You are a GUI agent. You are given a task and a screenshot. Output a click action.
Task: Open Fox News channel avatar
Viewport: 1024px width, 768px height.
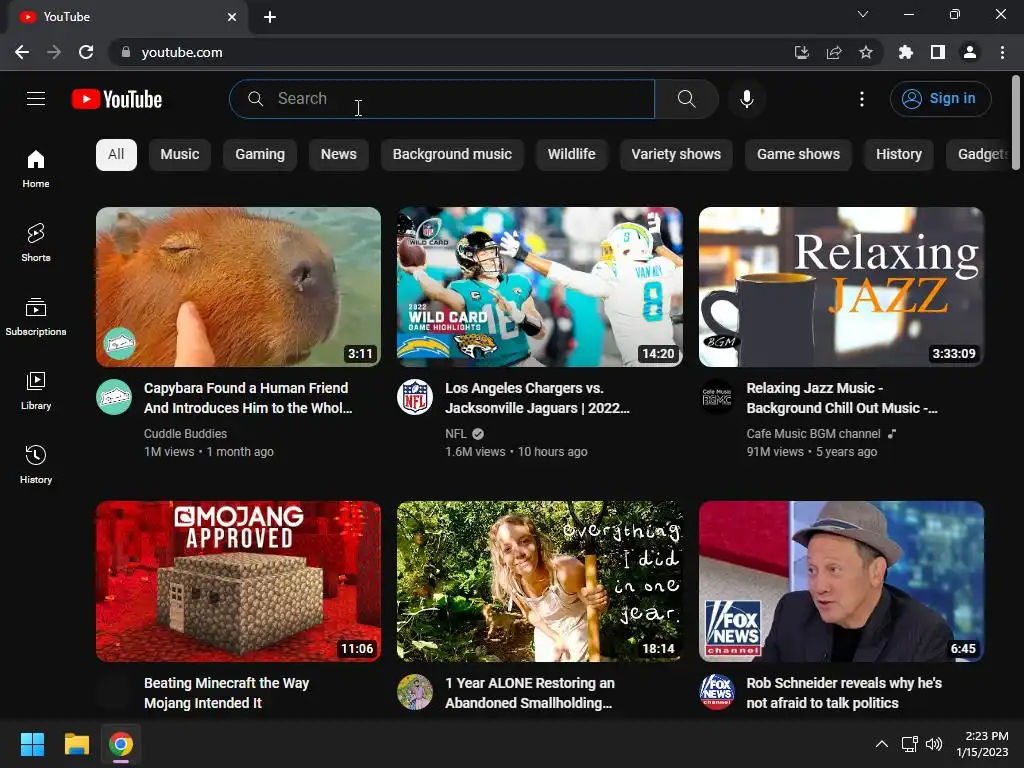tap(717, 692)
